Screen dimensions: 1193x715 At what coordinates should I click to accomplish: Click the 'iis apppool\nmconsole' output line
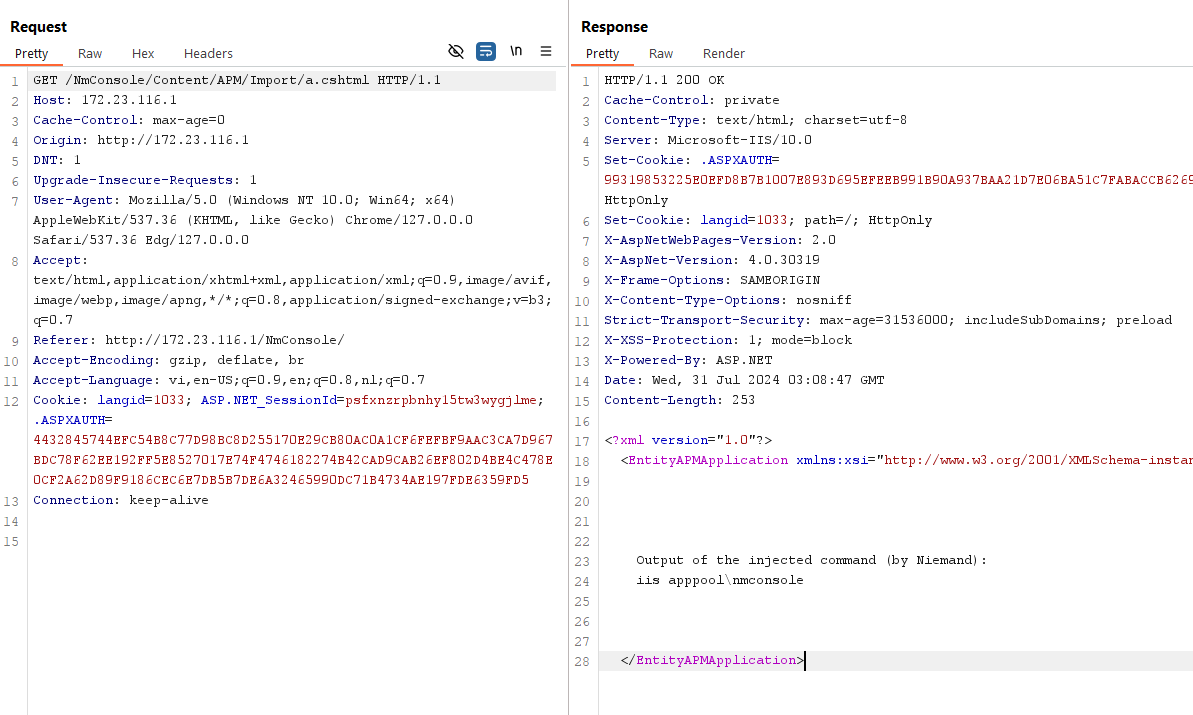click(720, 580)
